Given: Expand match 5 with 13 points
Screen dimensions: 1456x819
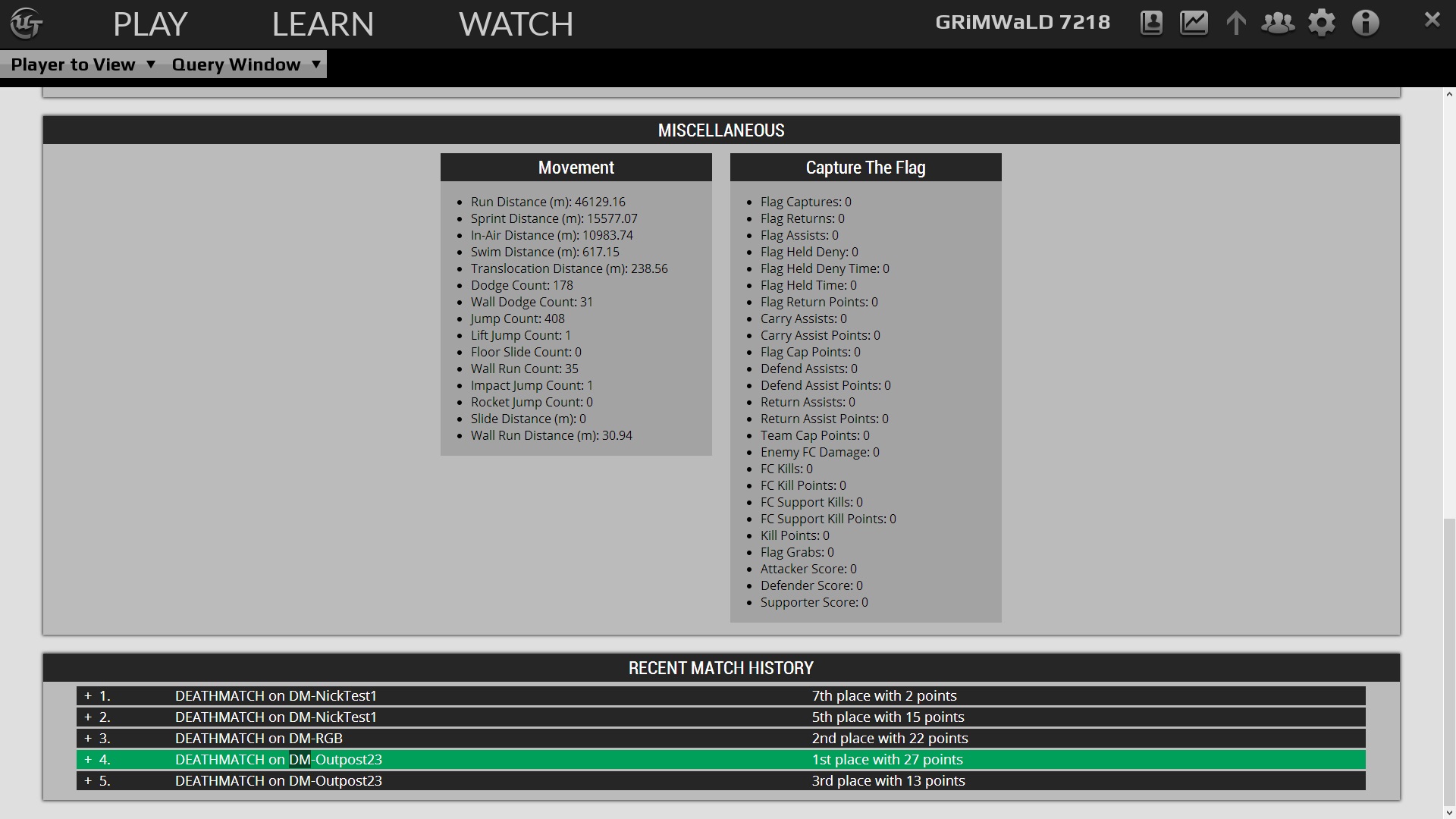Looking at the screenshot, I should pos(88,780).
